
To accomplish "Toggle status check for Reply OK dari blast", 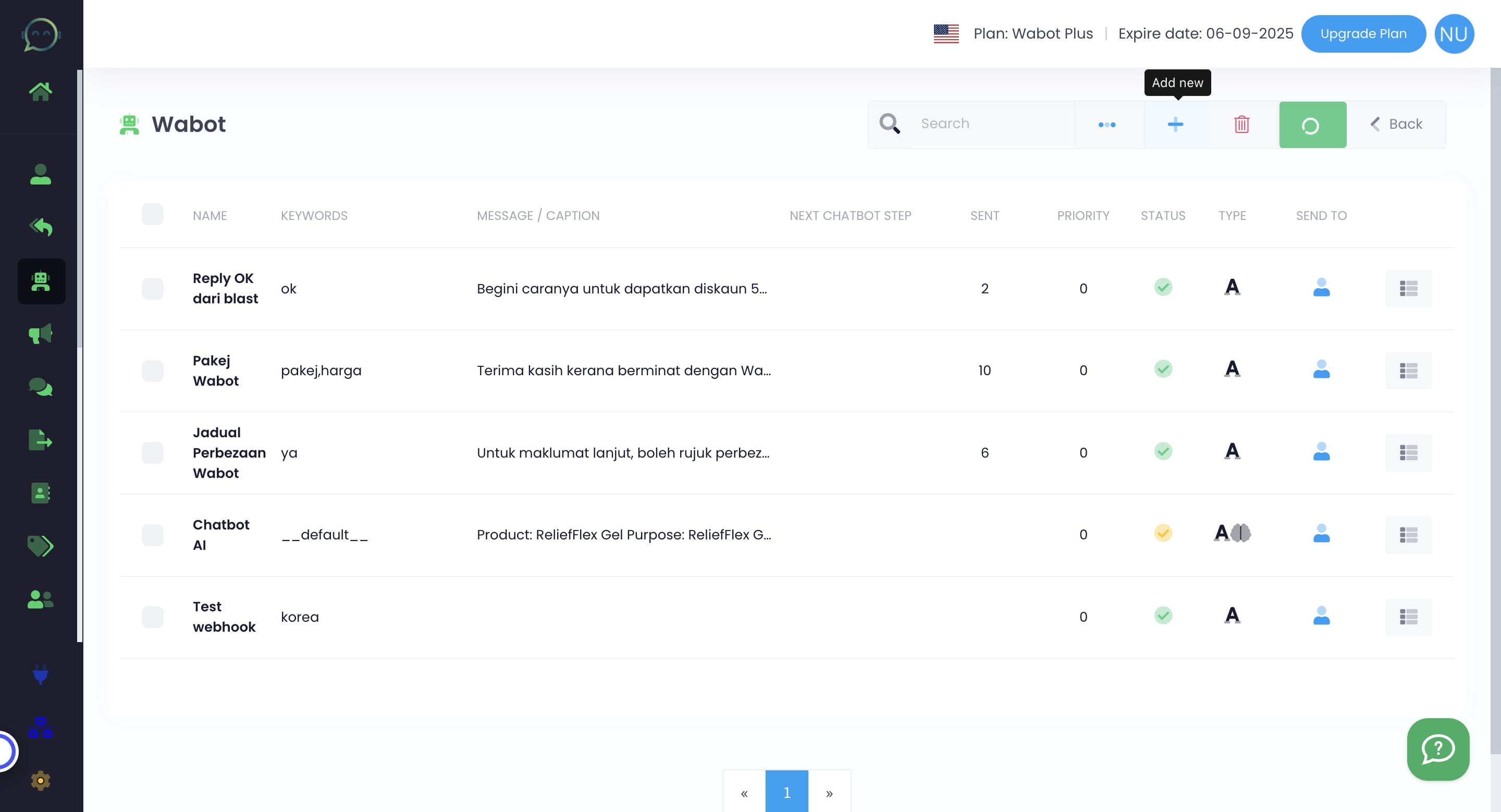I will click(x=1163, y=287).
